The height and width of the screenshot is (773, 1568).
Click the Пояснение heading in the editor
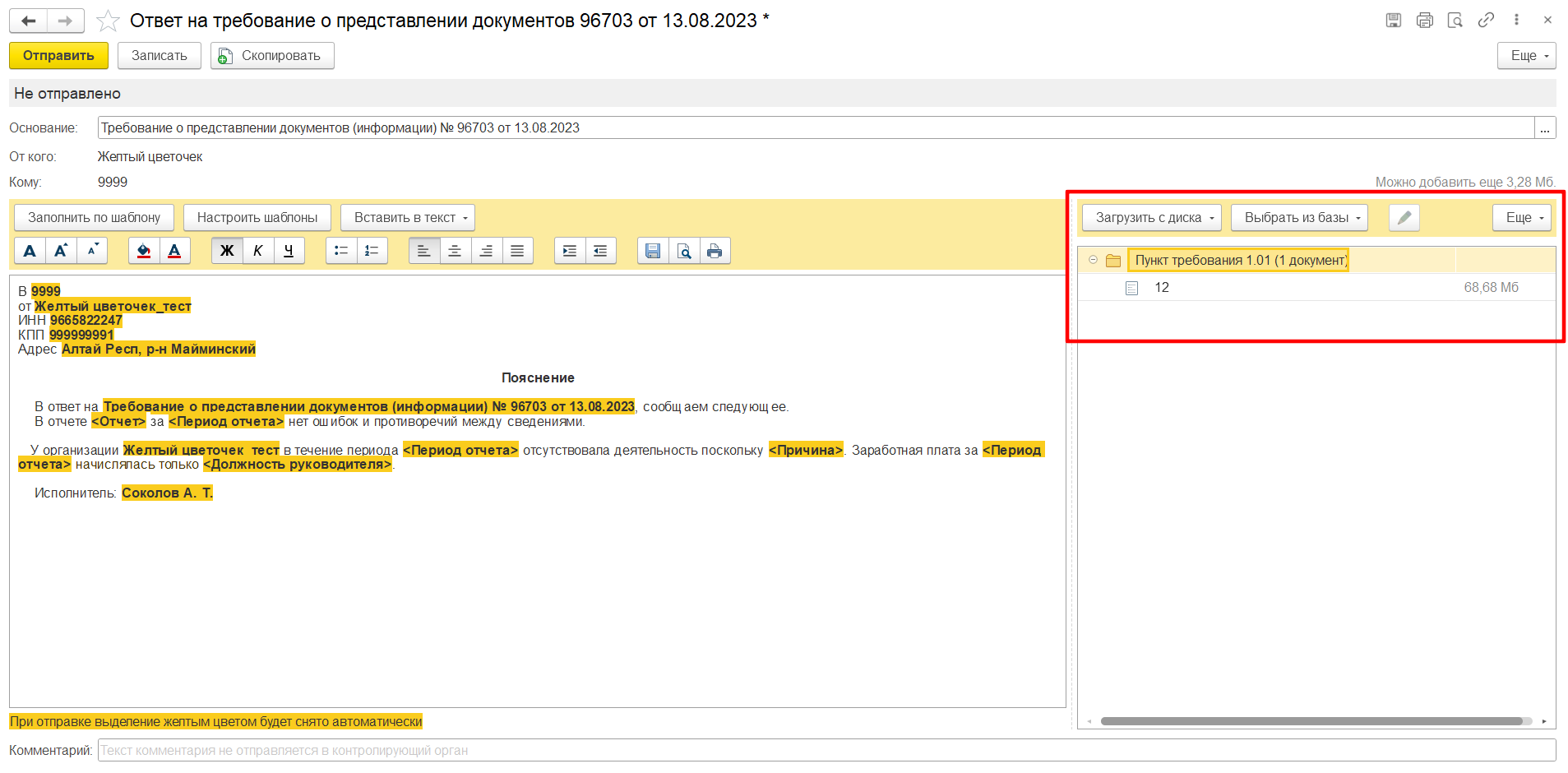click(538, 377)
